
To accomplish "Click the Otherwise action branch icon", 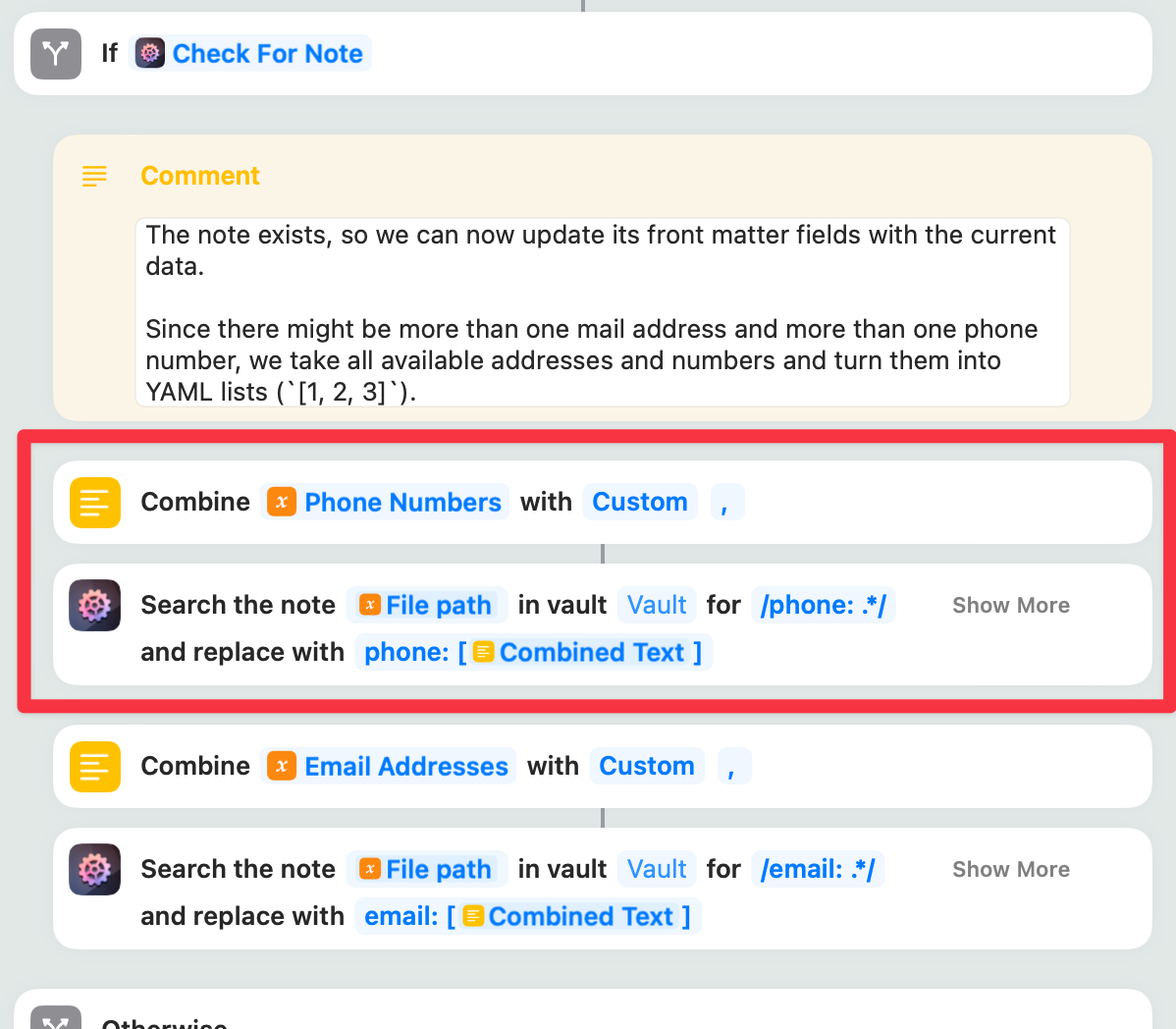I will [x=56, y=1021].
